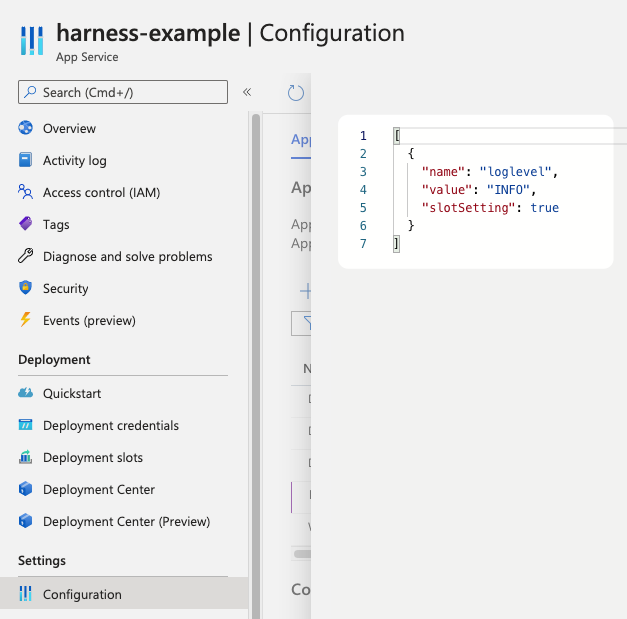This screenshot has width=627, height=619.
Task: Click the Security shield icon
Action: tap(26, 288)
